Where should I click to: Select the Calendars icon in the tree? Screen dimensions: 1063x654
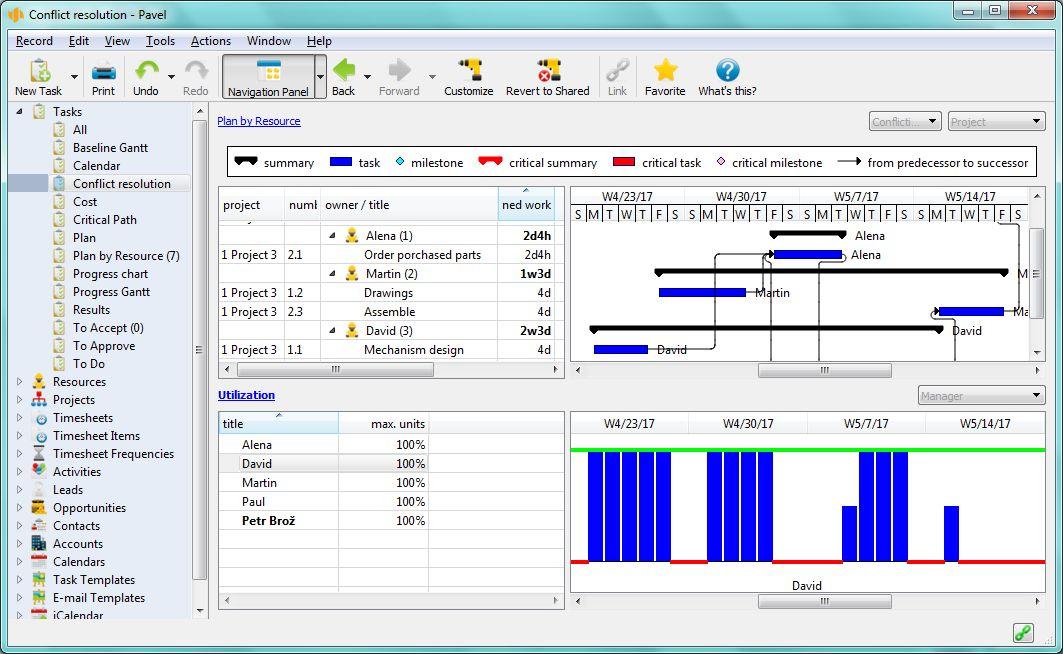39,561
